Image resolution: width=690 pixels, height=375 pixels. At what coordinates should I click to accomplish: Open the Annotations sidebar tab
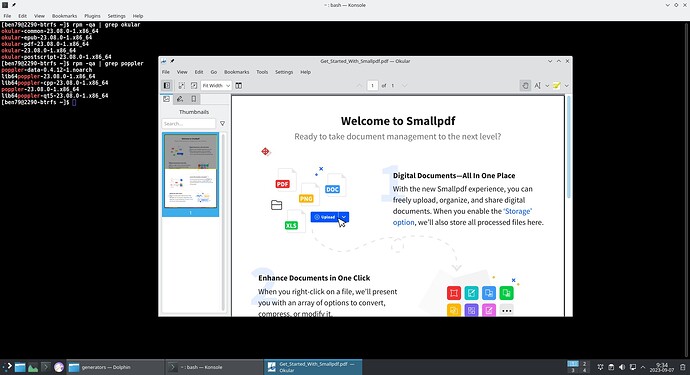click(180, 99)
